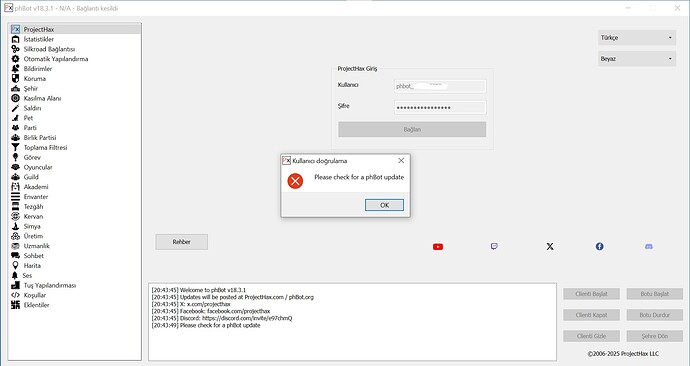Click the Otomatik Yapılandırma gear icon
This screenshot has height=366, width=690.
[15, 59]
